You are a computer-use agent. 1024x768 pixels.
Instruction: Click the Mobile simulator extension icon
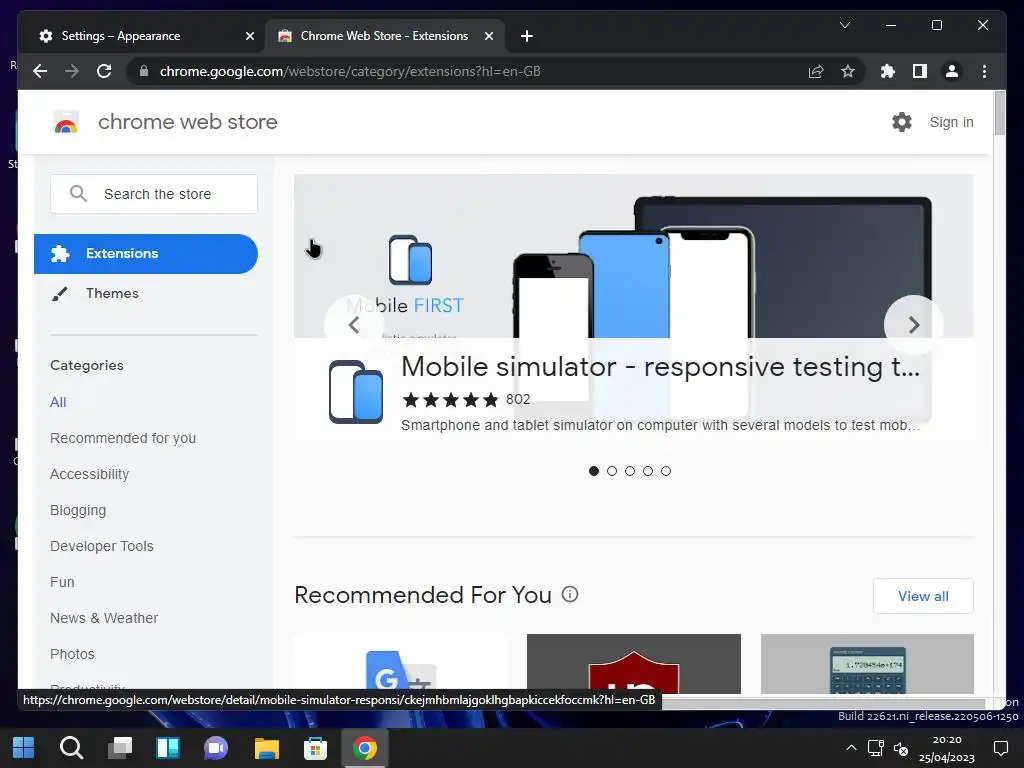356,392
